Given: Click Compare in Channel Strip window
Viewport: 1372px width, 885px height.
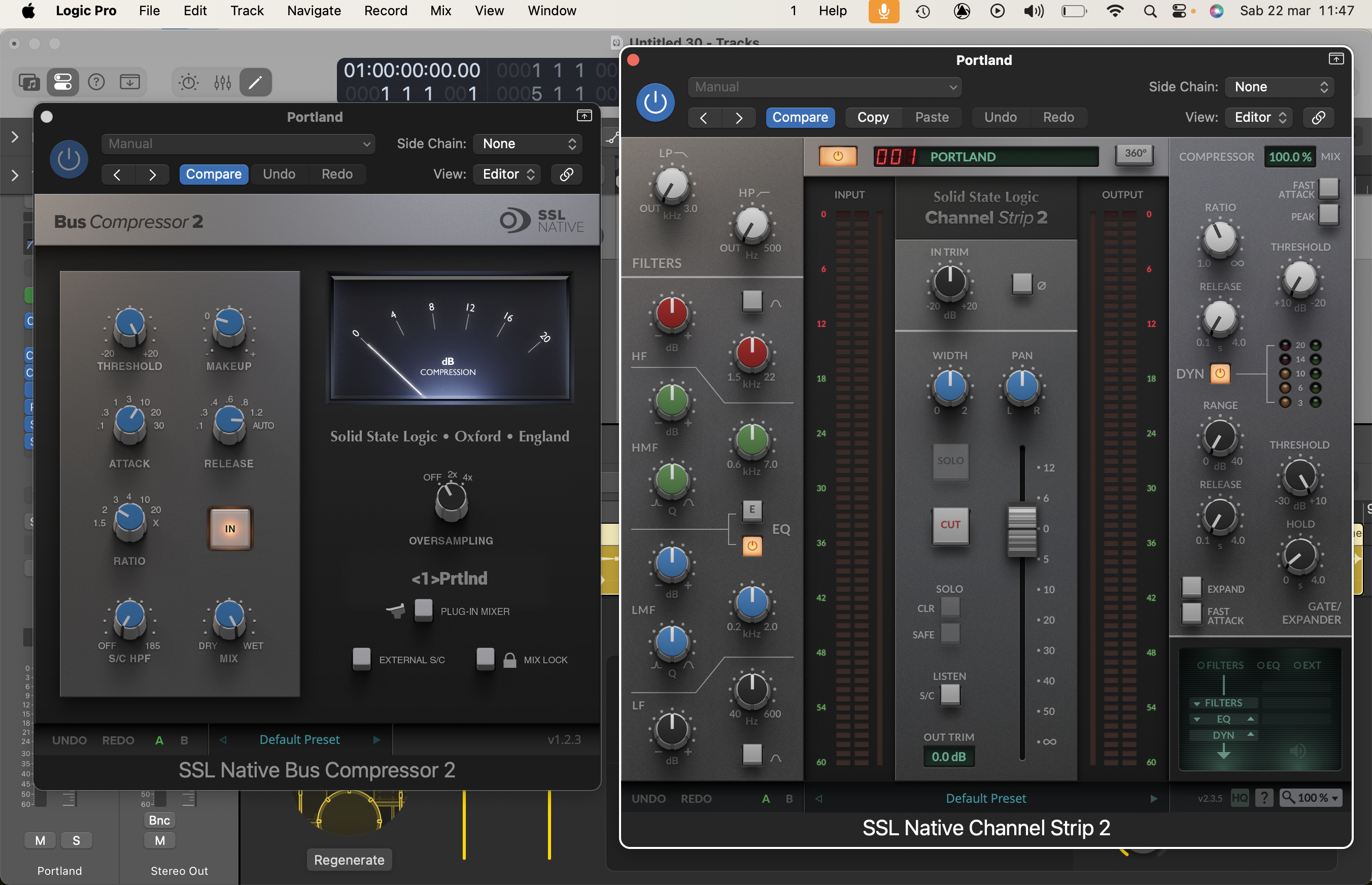Looking at the screenshot, I should click(x=800, y=117).
